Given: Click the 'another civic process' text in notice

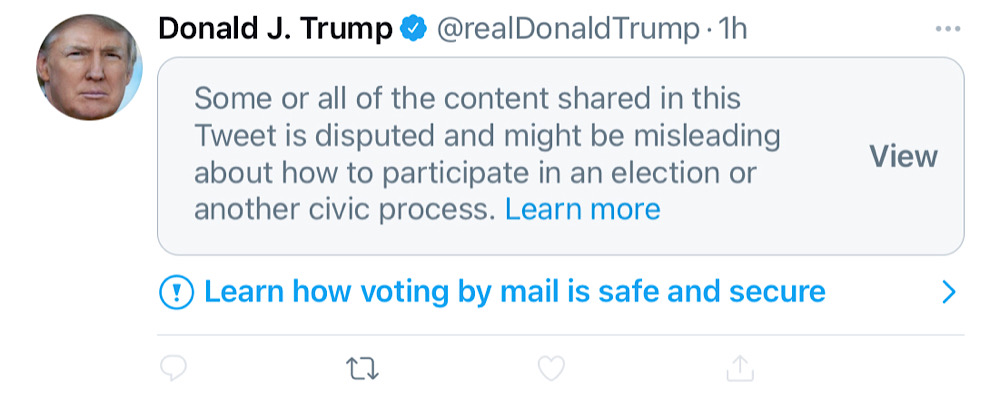Looking at the screenshot, I should (x=345, y=209).
